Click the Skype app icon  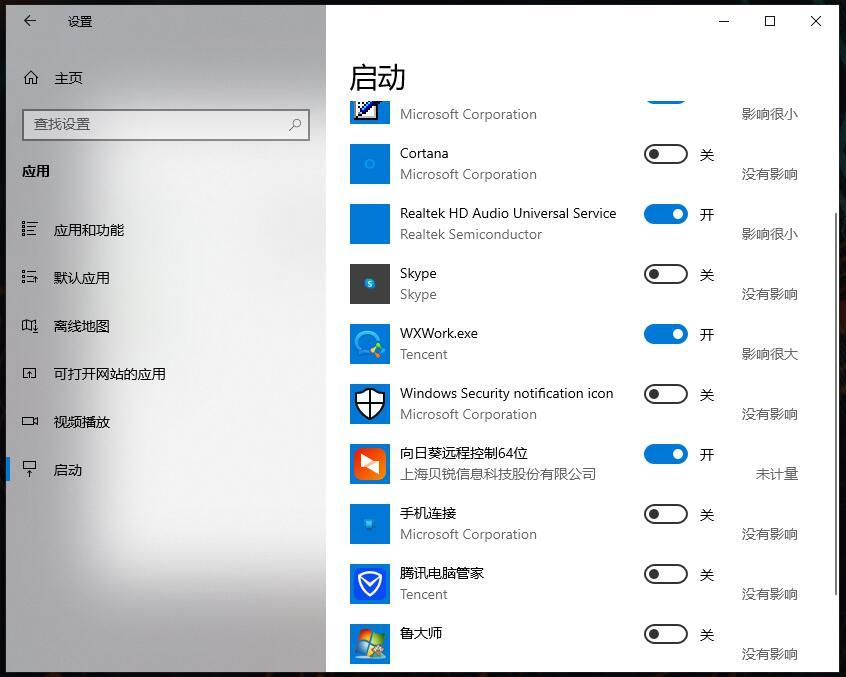pos(369,284)
